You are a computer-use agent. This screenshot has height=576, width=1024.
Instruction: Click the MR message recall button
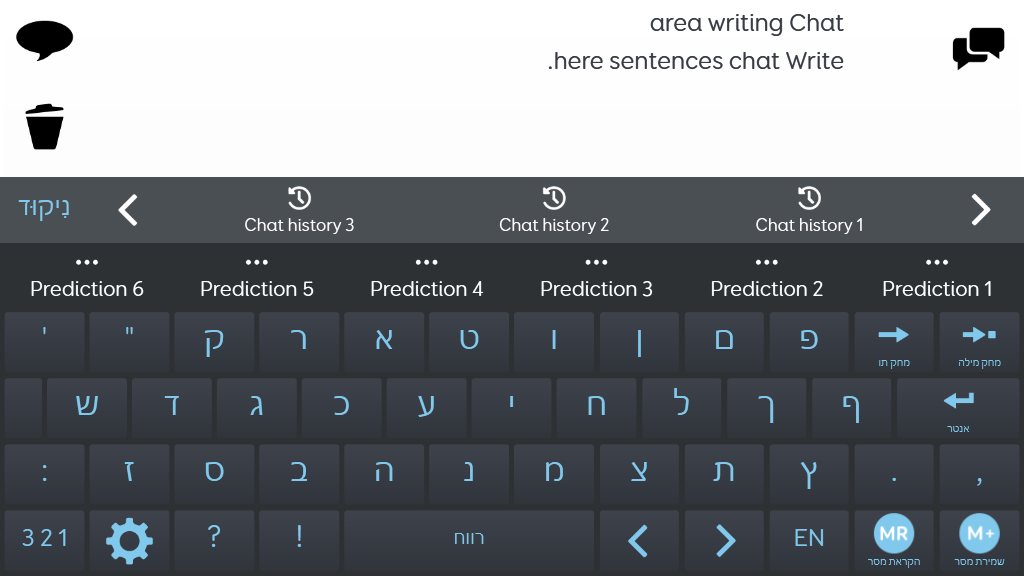(894, 540)
